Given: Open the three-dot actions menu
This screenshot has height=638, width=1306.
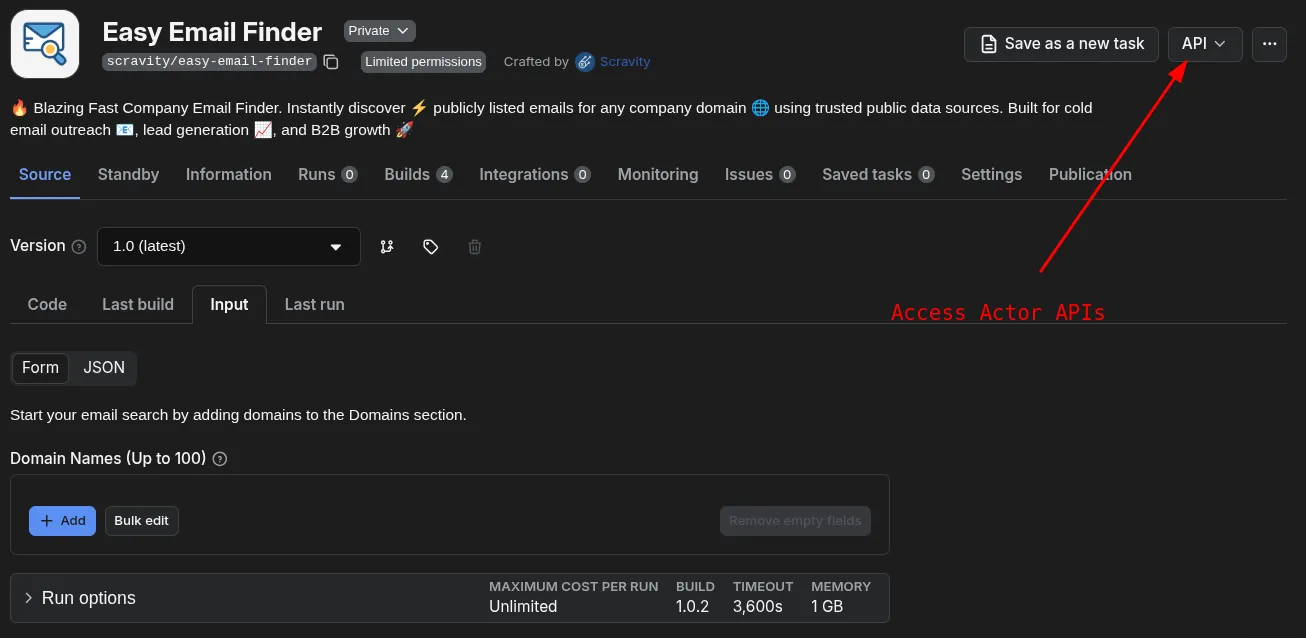Looking at the screenshot, I should tap(1269, 44).
